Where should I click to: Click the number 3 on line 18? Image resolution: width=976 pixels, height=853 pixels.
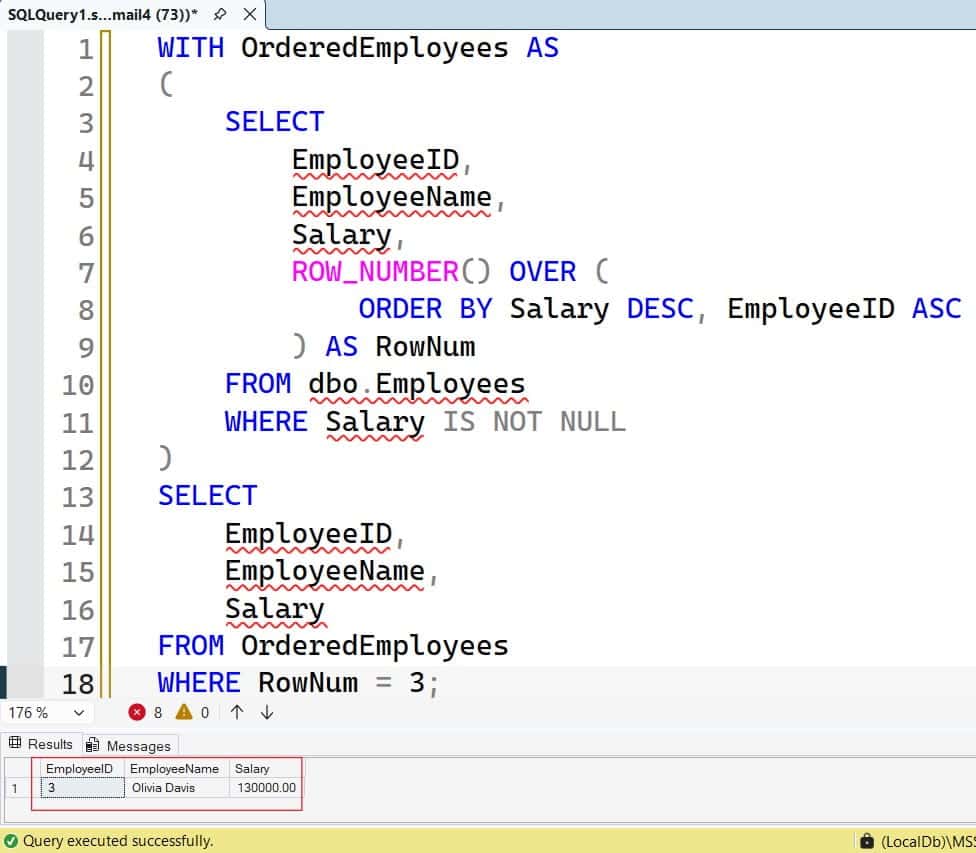[417, 683]
